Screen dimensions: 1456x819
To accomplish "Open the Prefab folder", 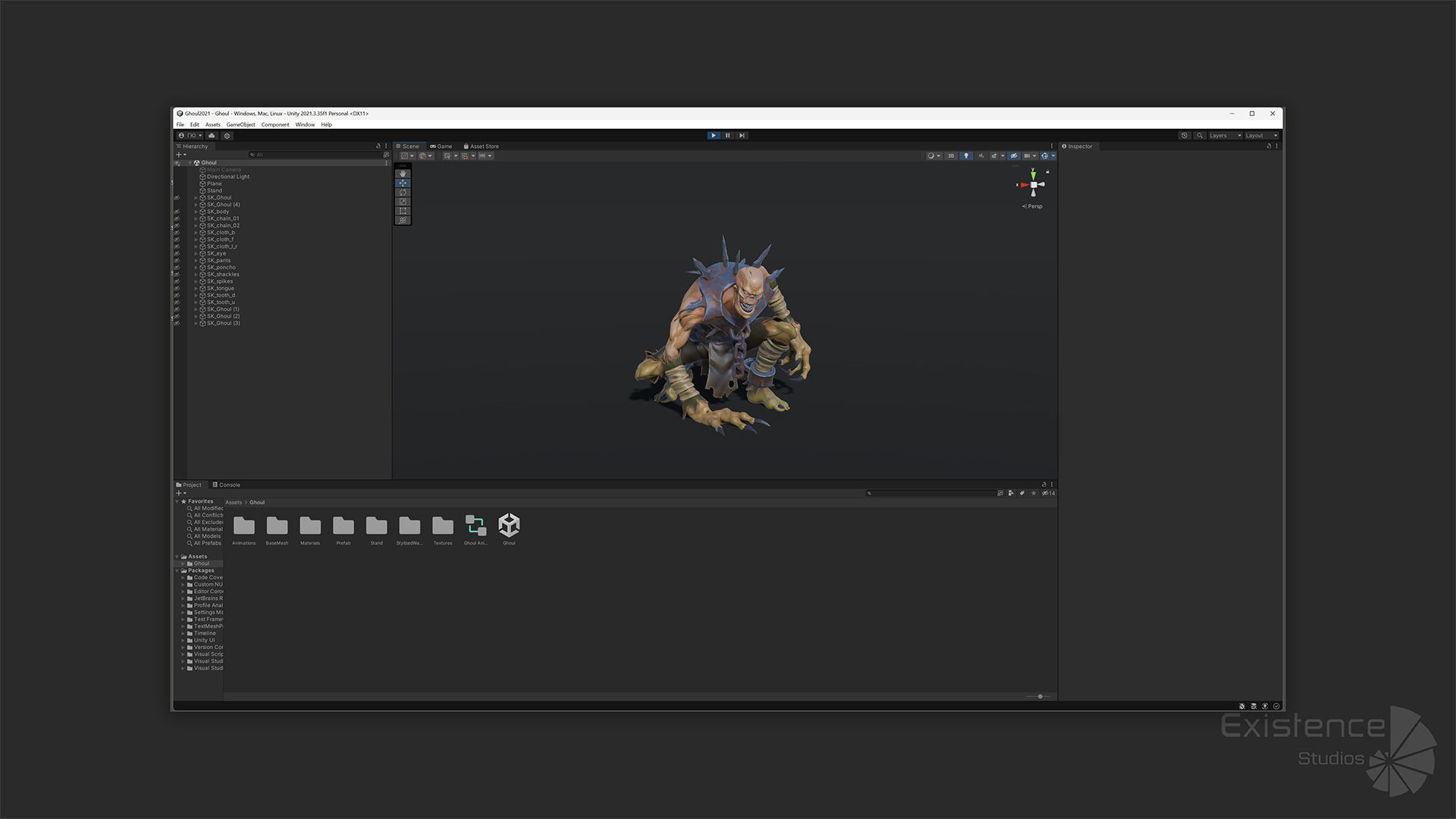I will click(x=344, y=530).
